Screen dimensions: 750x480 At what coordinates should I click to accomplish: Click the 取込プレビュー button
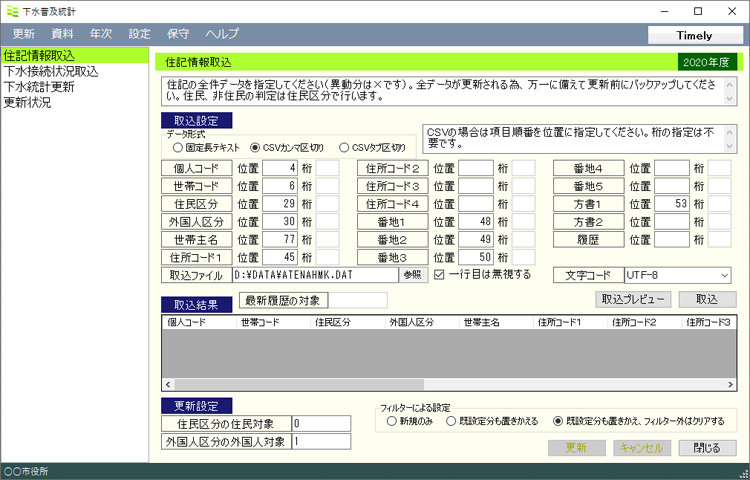[x=632, y=299]
